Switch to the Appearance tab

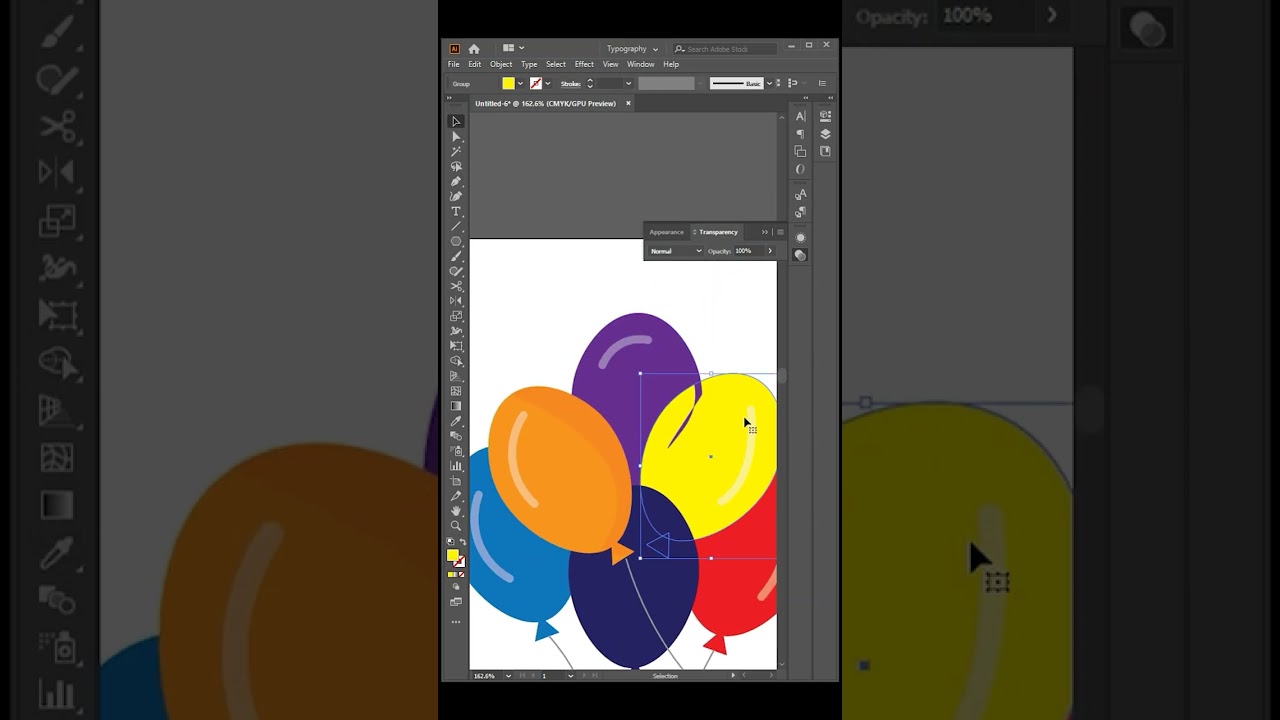pos(666,232)
